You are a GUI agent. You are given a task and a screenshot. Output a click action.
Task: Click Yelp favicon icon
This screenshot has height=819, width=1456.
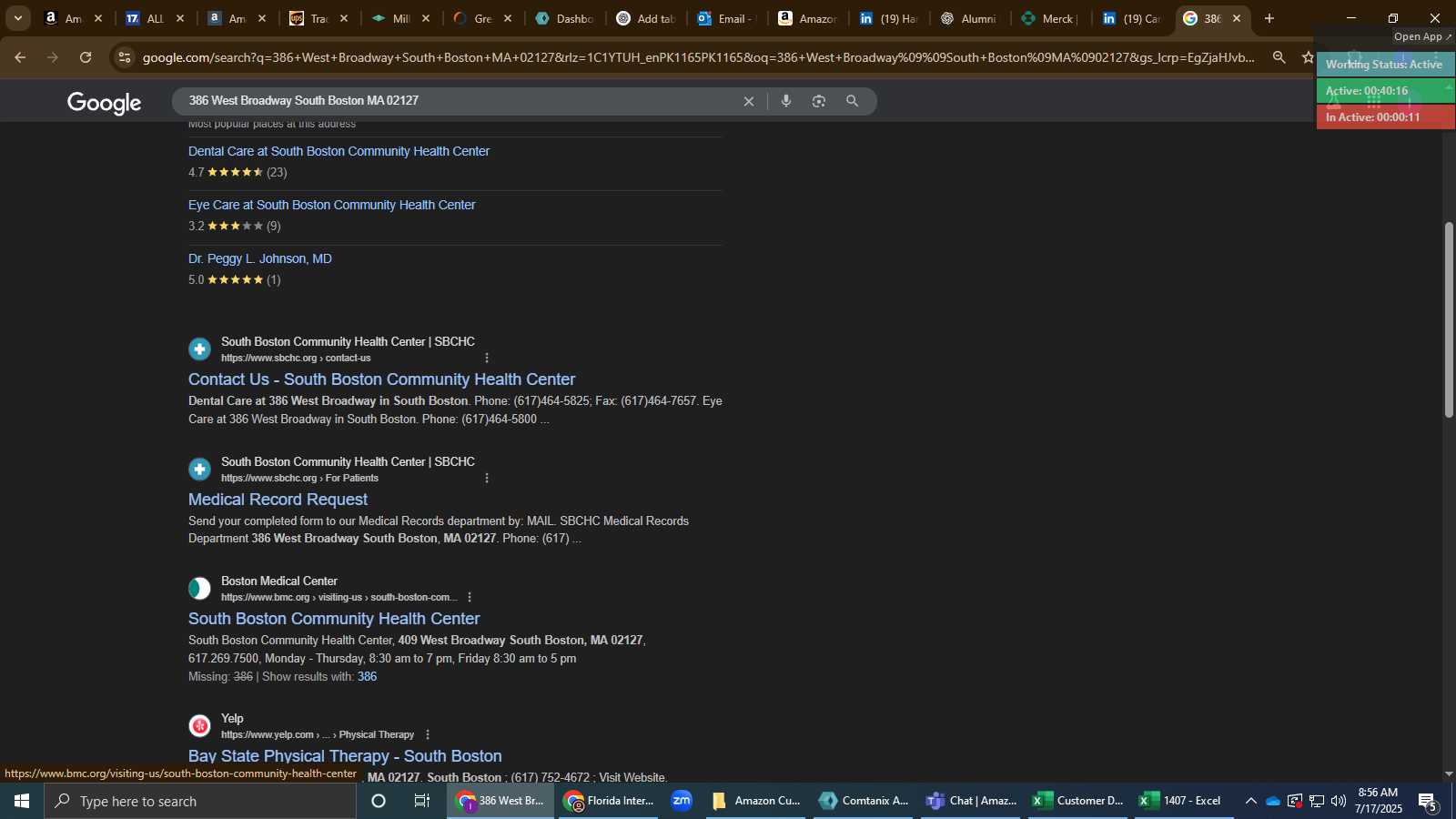(199, 726)
